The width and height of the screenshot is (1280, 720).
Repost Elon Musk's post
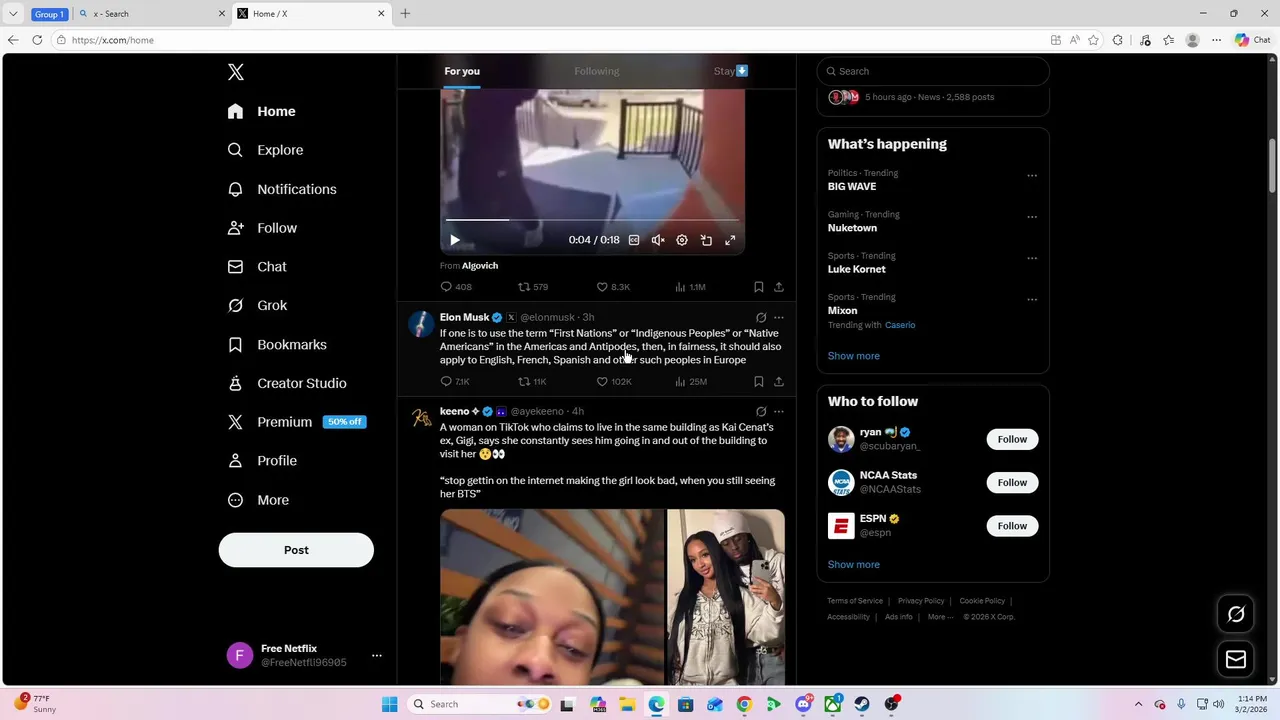coord(532,382)
